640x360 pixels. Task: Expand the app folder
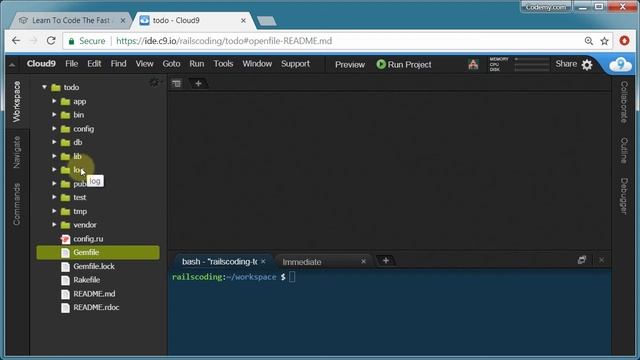(54, 101)
